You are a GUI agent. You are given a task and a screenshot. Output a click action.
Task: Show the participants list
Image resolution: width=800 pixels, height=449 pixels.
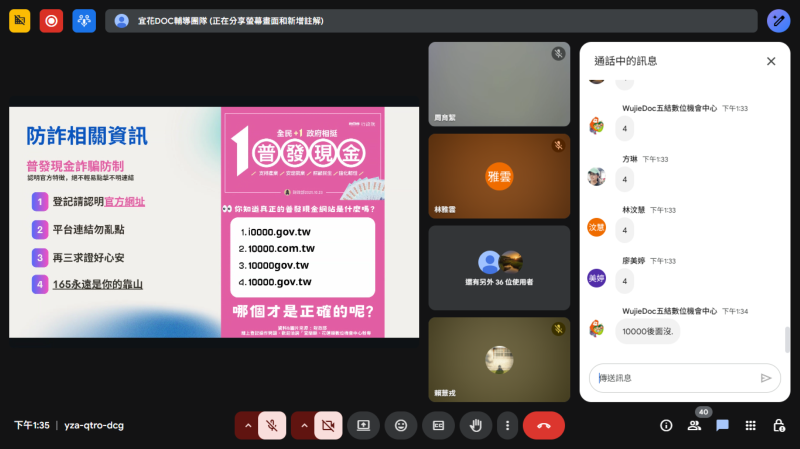pos(694,425)
